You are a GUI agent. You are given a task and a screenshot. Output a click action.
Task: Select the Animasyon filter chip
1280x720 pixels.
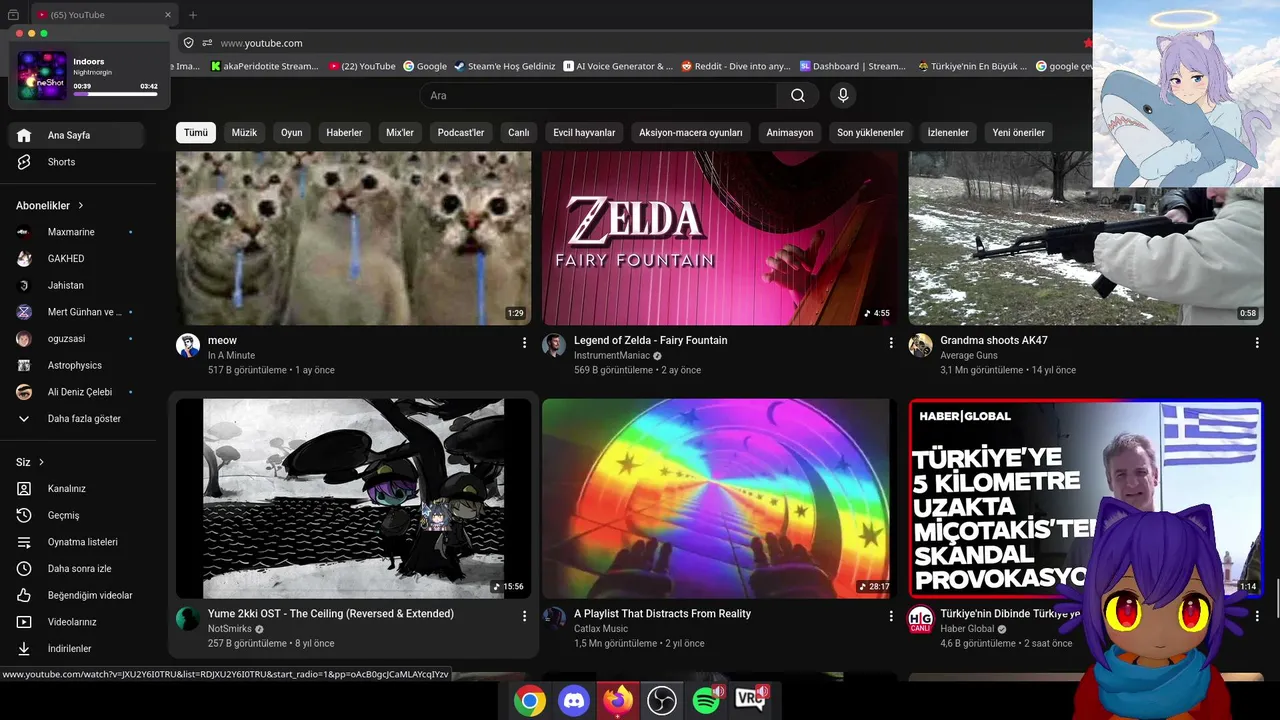pos(790,132)
